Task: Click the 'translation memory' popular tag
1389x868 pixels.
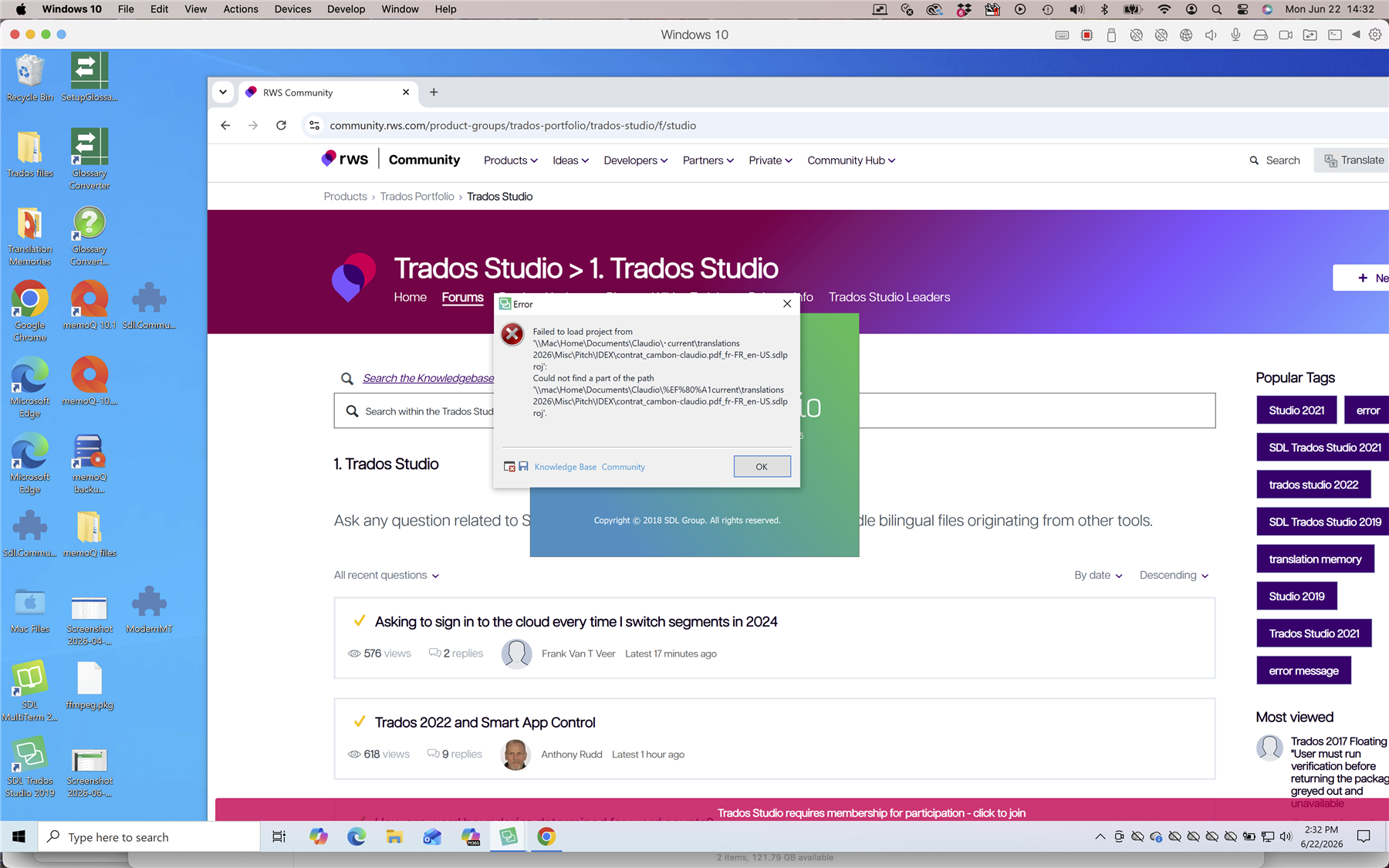Action: tap(1315, 559)
